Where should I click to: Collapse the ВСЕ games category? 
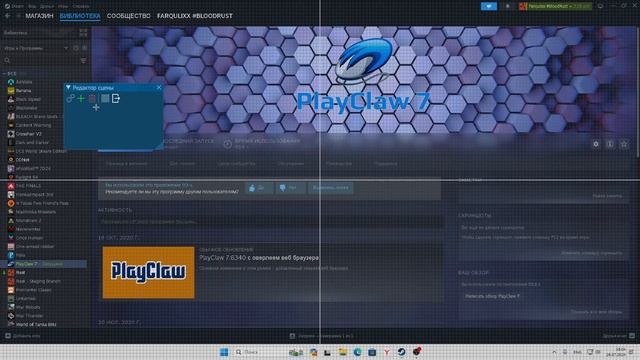(x=4, y=73)
